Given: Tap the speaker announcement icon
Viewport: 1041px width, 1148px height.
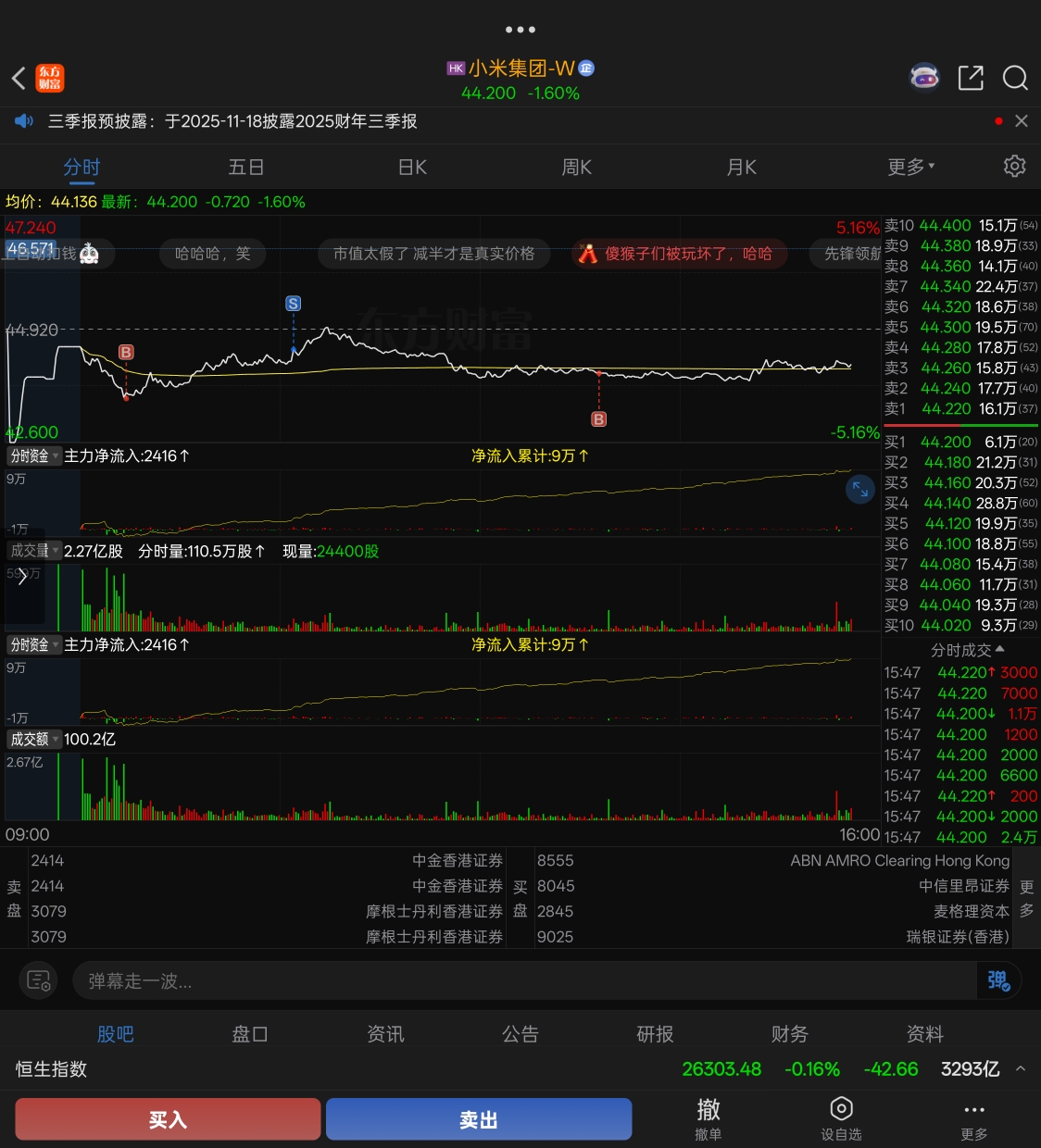Looking at the screenshot, I should pos(25,121).
